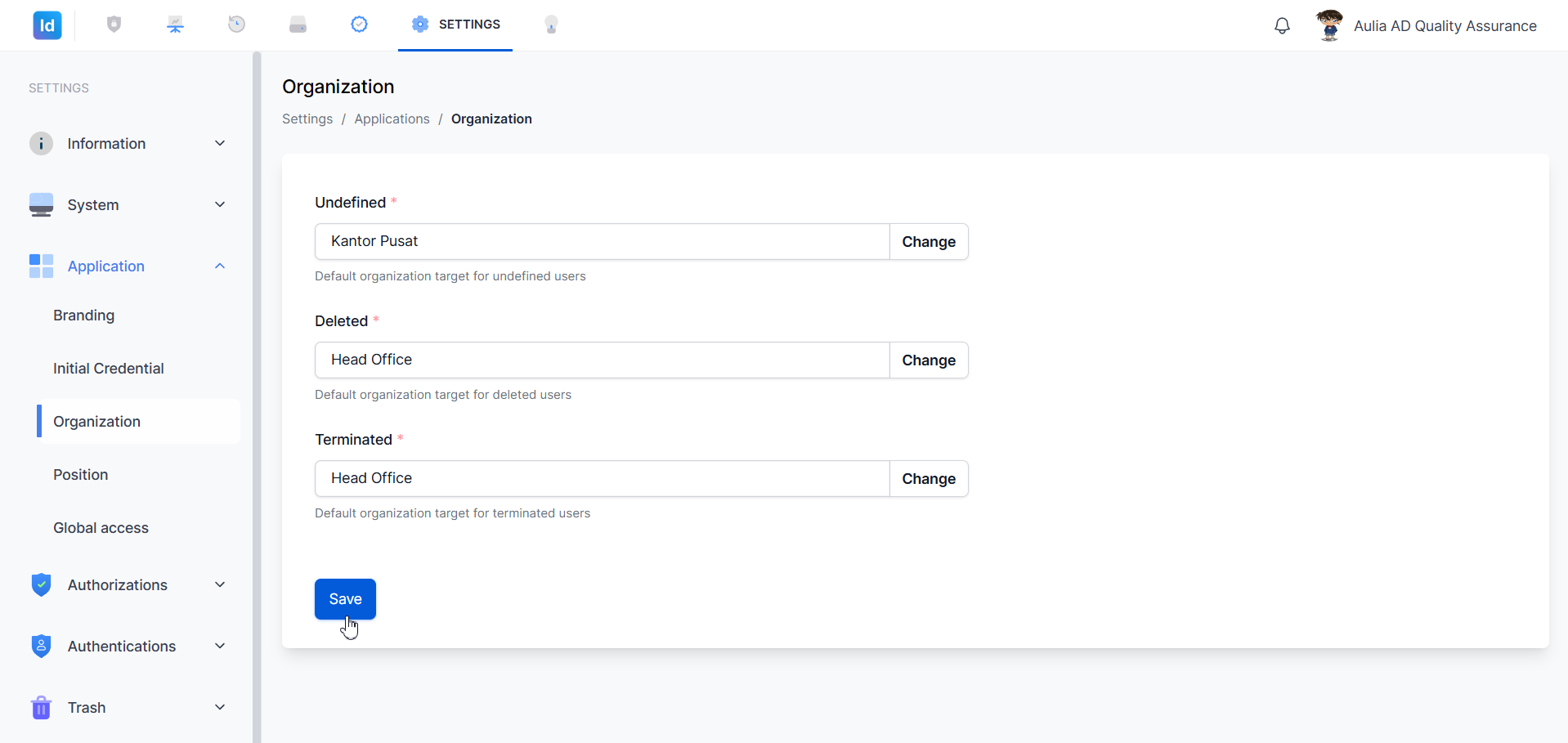Click the Id app logo
This screenshot has height=743, width=1568.
(47, 25)
